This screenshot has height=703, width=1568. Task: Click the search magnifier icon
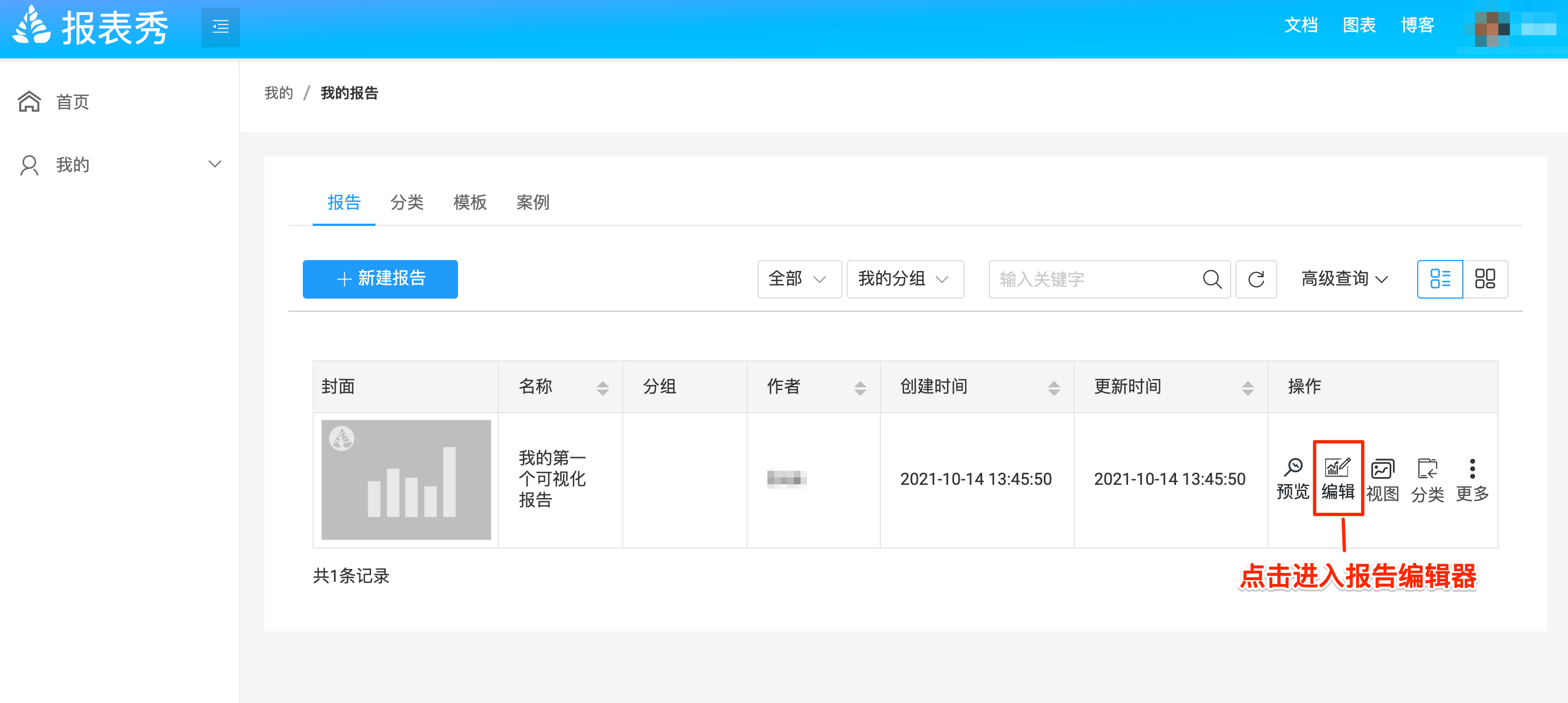coord(1211,279)
